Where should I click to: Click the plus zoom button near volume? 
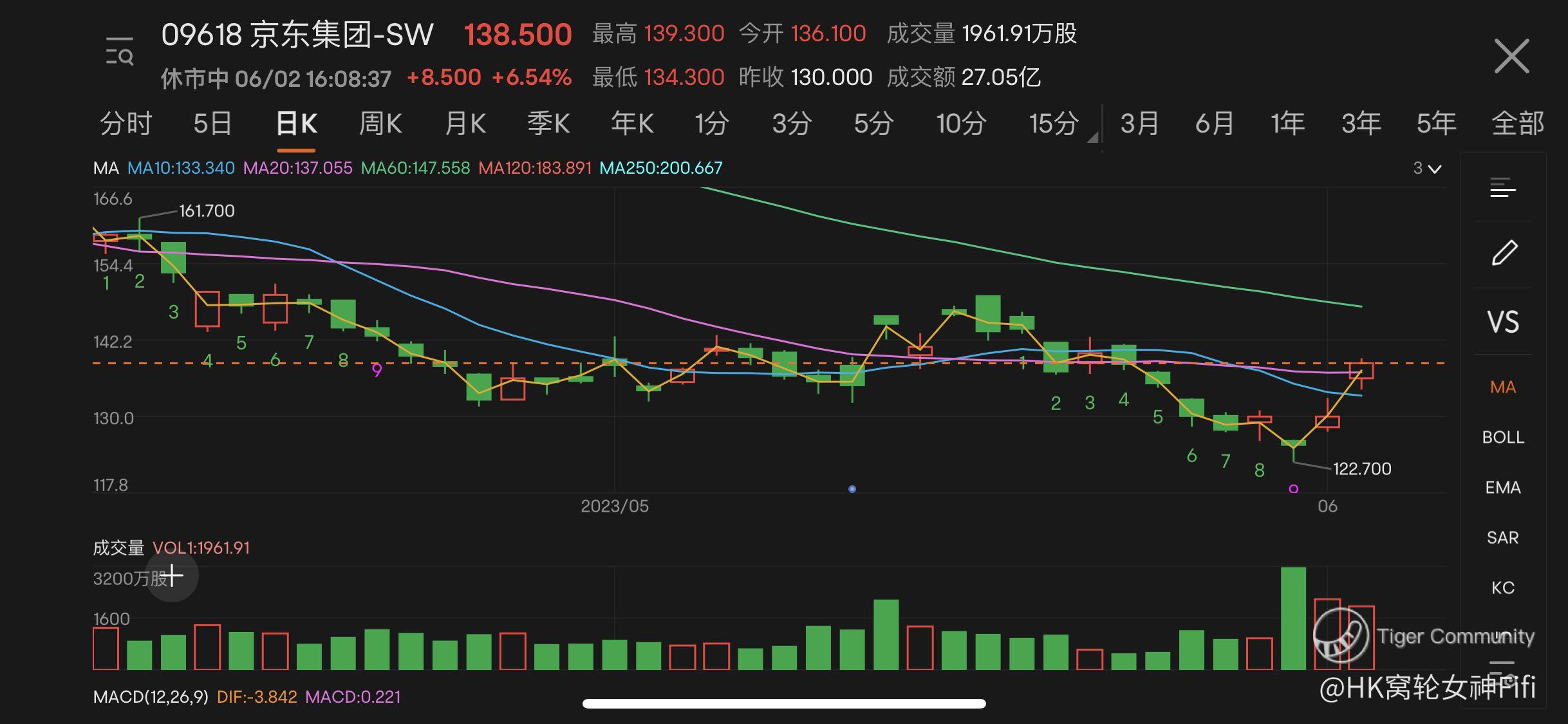point(172,575)
